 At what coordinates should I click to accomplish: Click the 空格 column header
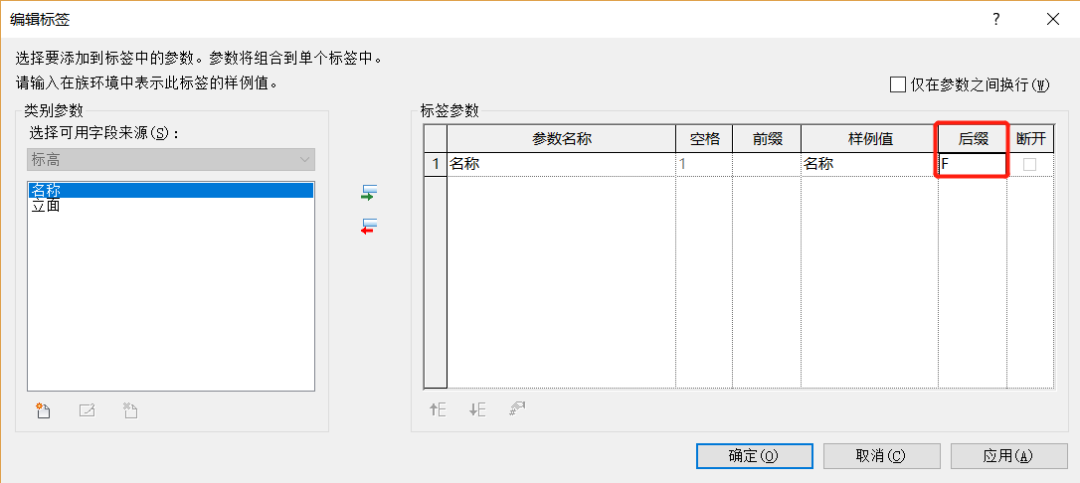[x=704, y=138]
